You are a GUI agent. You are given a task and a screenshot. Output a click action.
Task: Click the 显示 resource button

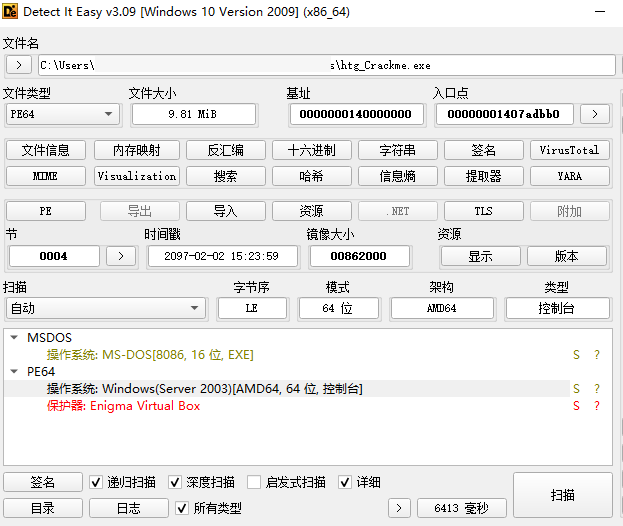[480, 256]
